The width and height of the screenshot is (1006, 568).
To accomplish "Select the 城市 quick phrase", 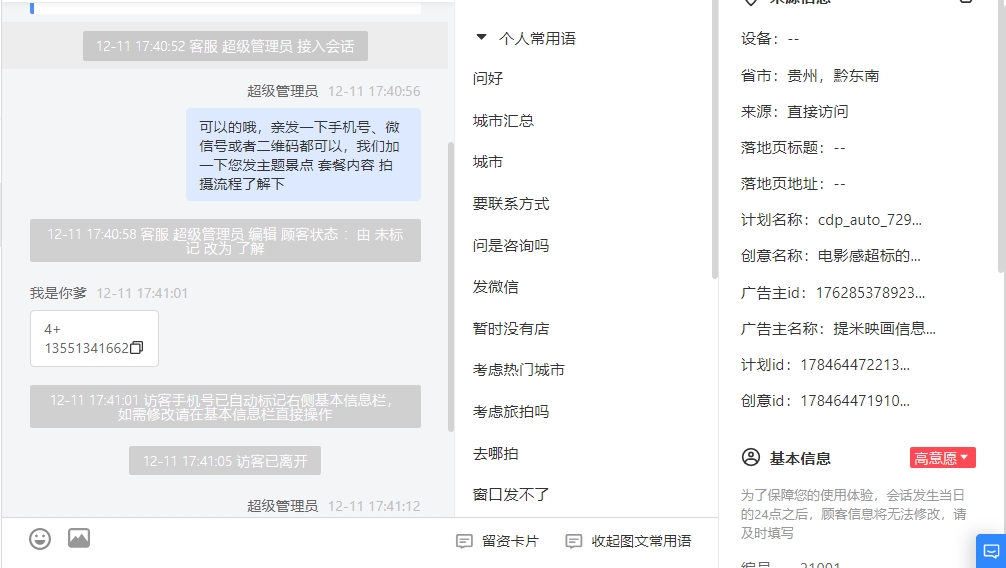I will (x=488, y=162).
